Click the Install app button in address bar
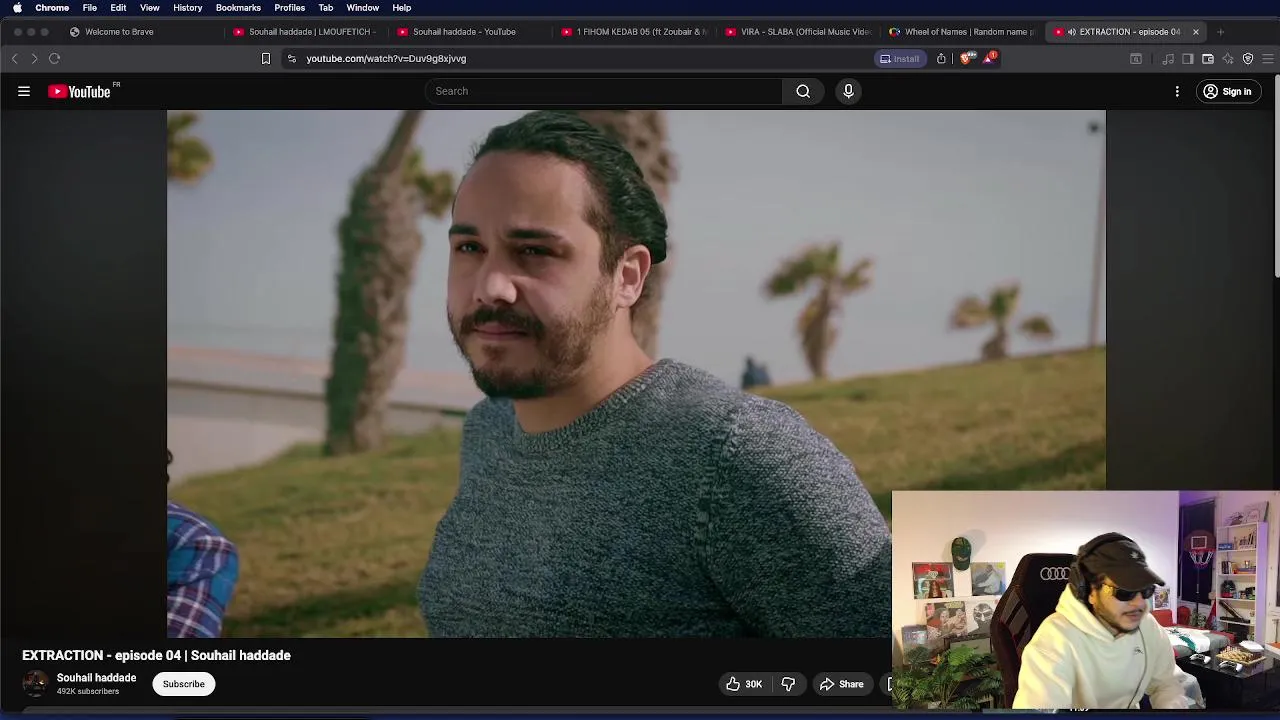The image size is (1280, 720). 899,59
